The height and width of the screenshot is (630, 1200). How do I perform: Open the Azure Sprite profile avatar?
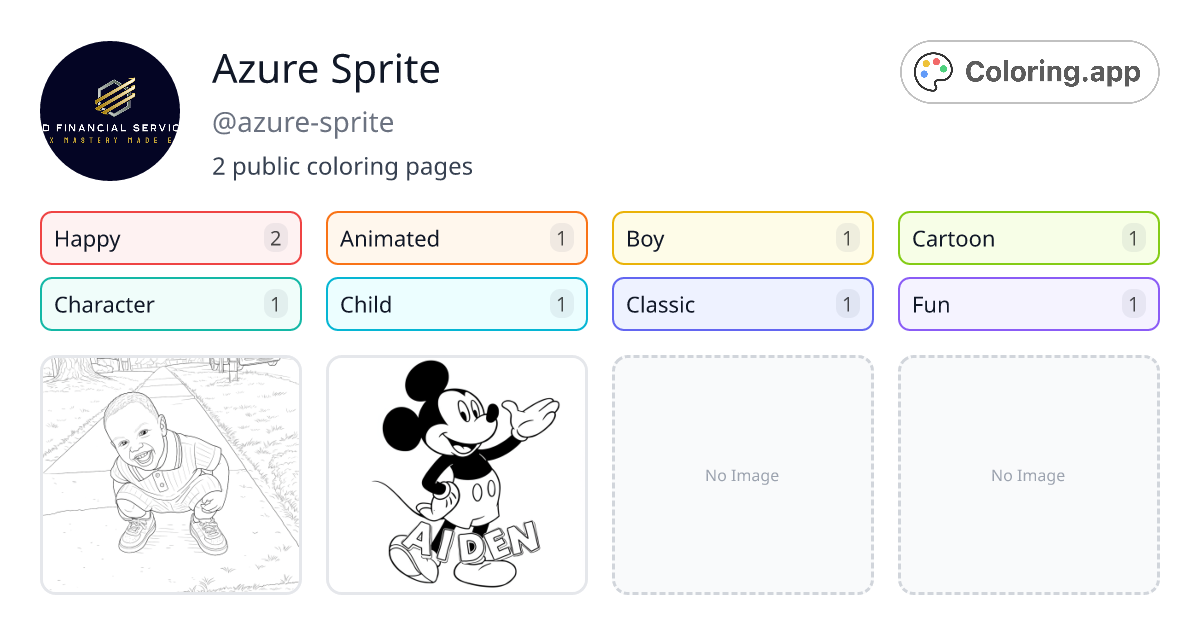[x=110, y=111]
